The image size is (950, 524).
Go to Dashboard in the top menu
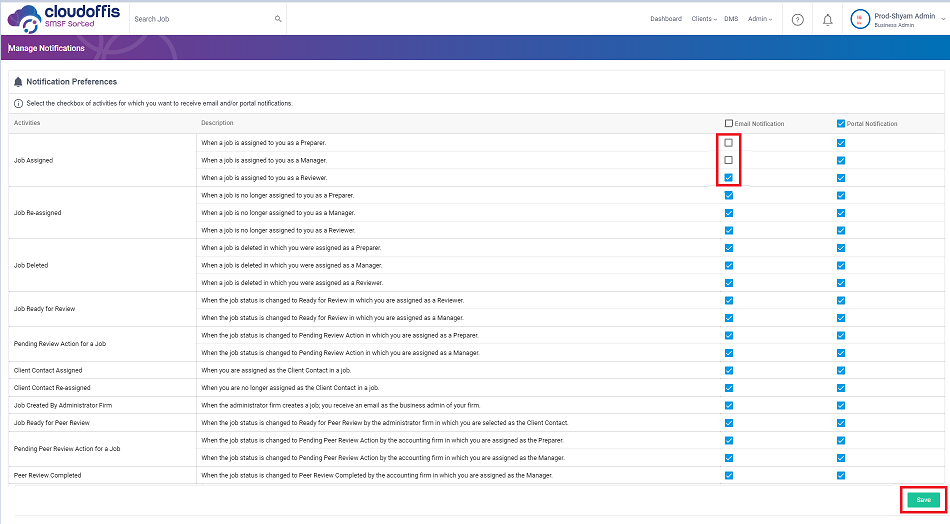pos(666,19)
